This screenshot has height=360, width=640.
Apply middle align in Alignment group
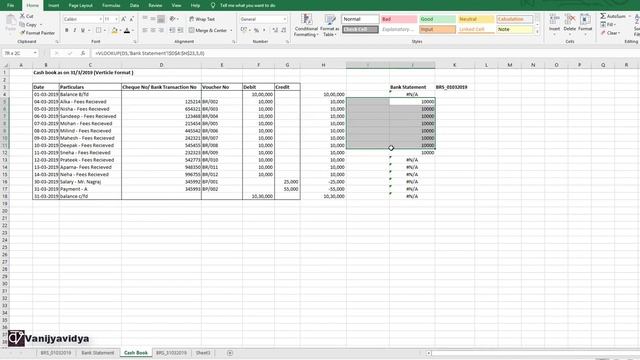[153, 19]
